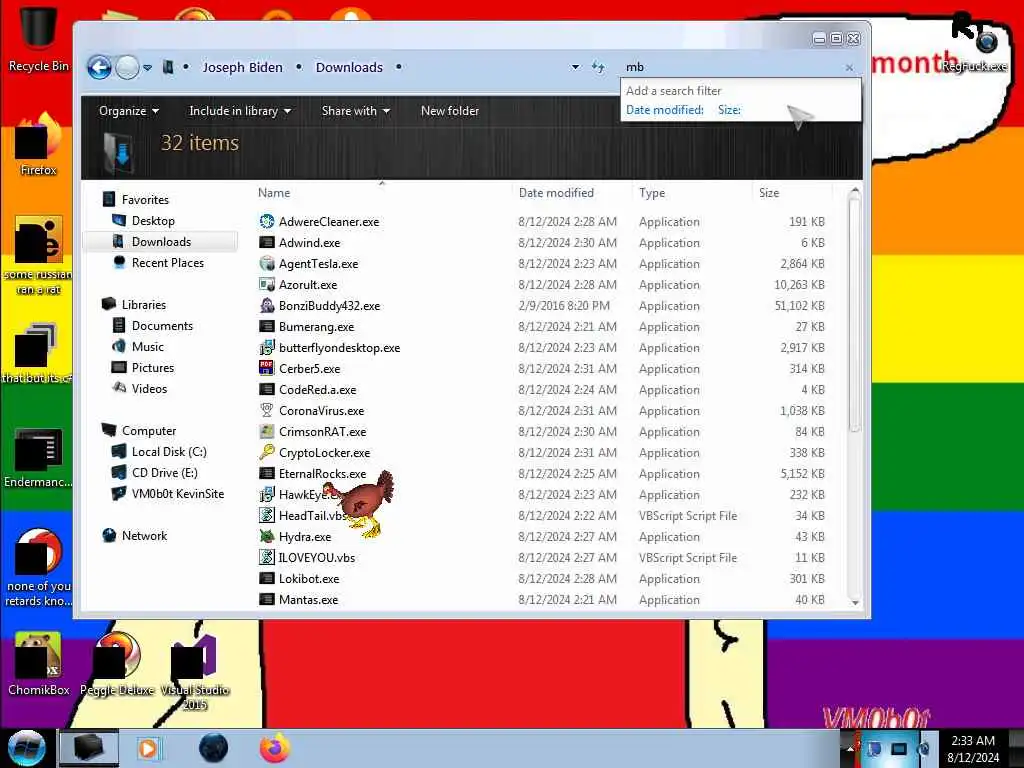Select the AgentTesla.exe file icon
The image size is (1024, 768).
click(266, 263)
